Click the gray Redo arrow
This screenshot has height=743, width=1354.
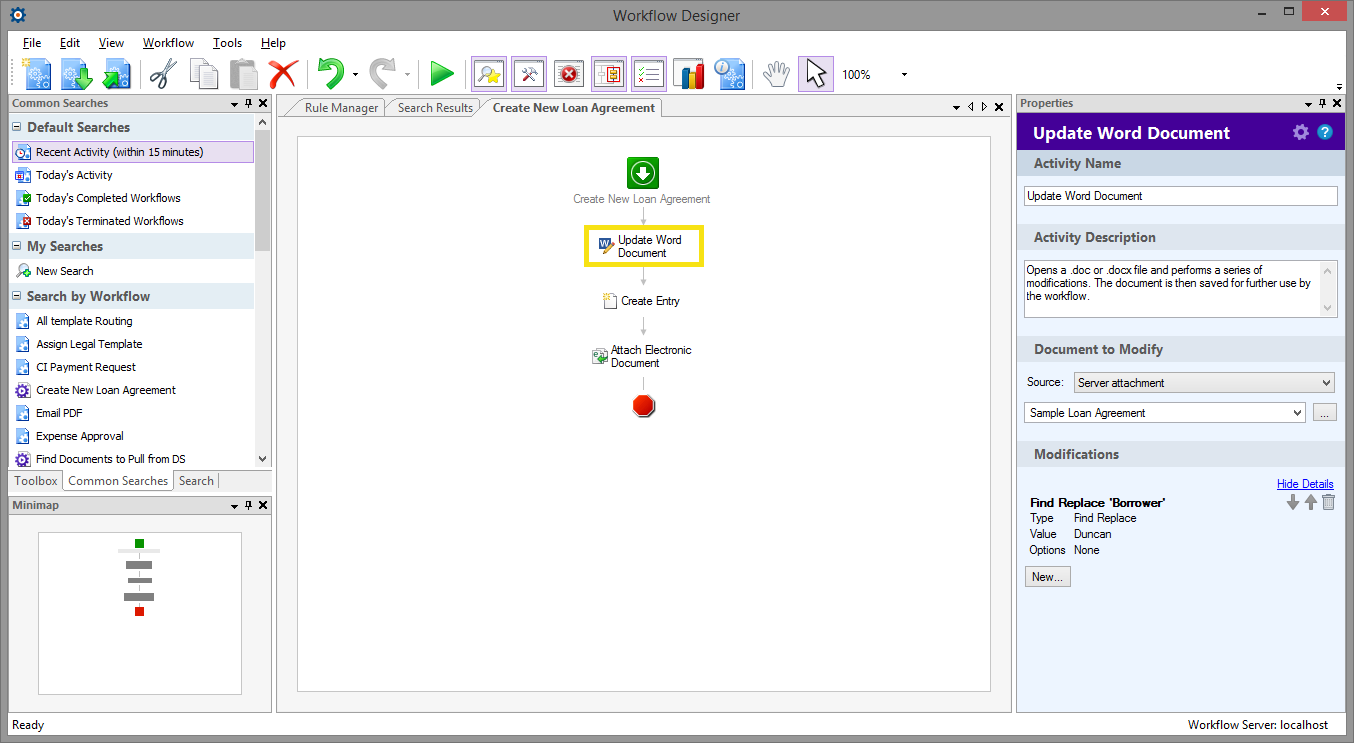pyautogui.click(x=383, y=74)
